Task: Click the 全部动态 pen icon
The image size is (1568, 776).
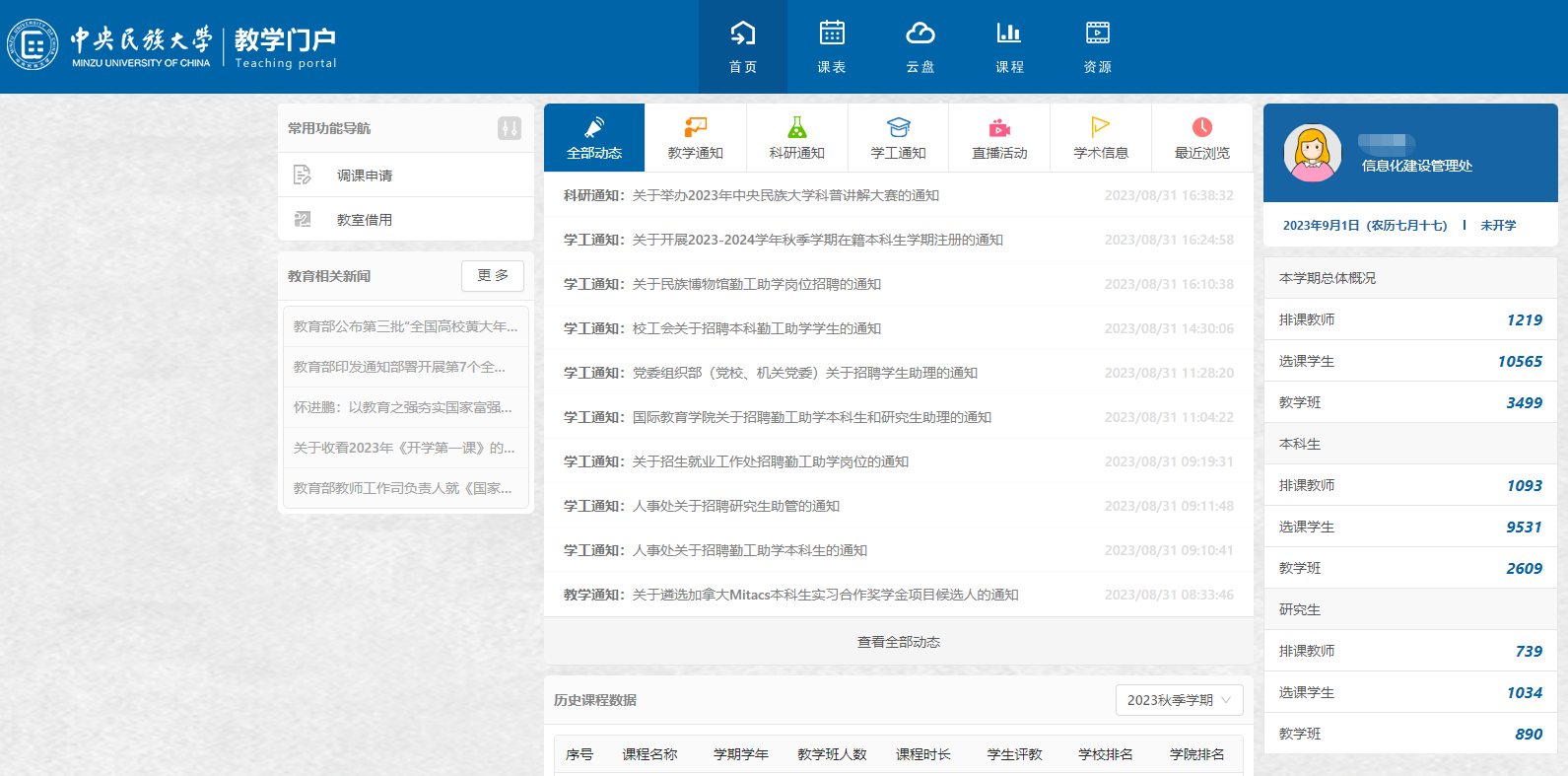Action: click(x=594, y=127)
